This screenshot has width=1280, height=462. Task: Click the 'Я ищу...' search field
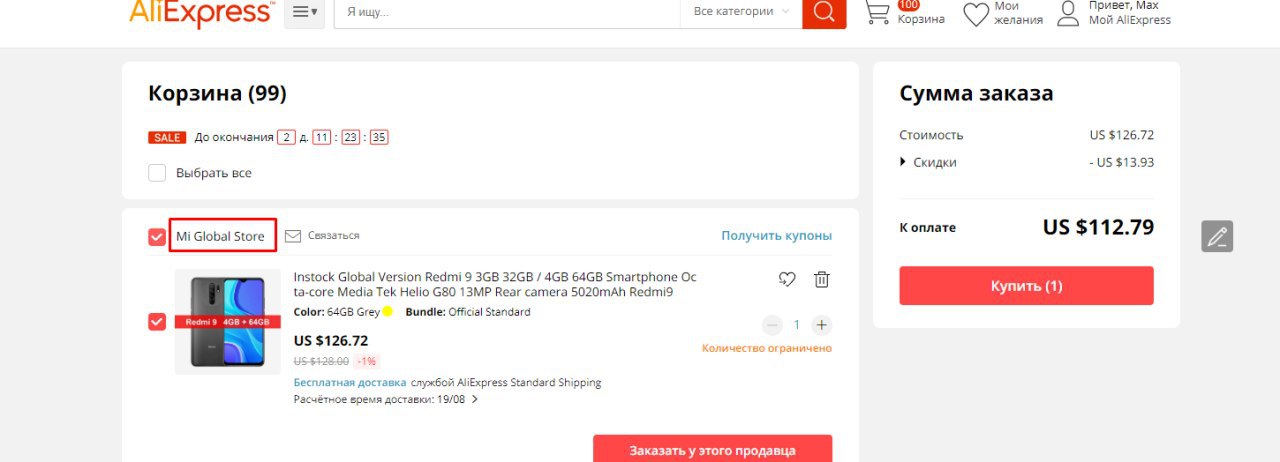(507, 12)
